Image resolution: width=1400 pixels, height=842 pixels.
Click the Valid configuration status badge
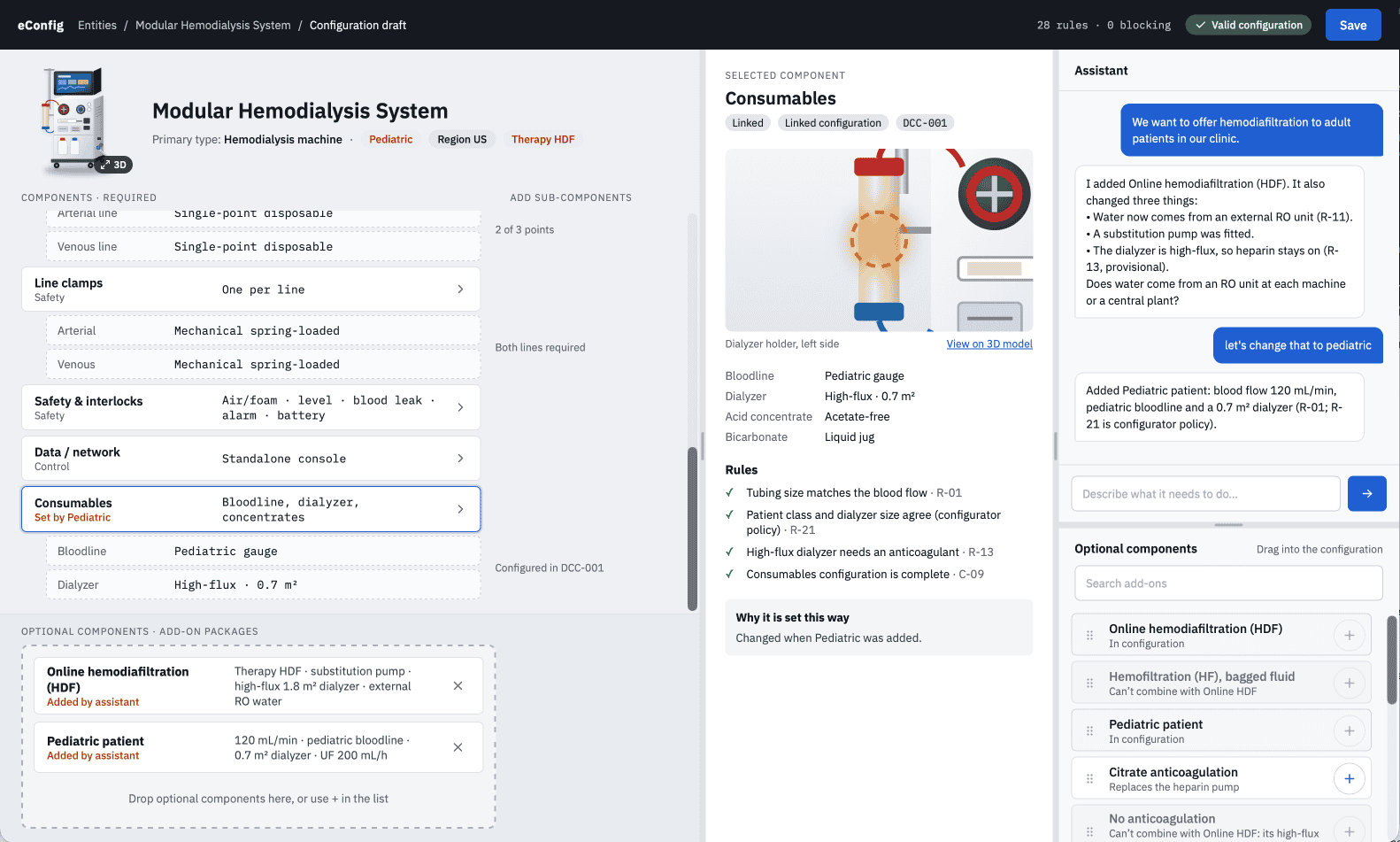pos(1249,25)
